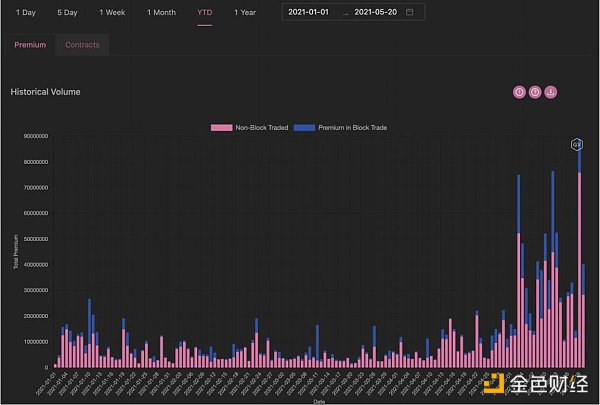The image size is (600, 405).
Task: Switch to the Contracts tab
Action: (x=82, y=45)
